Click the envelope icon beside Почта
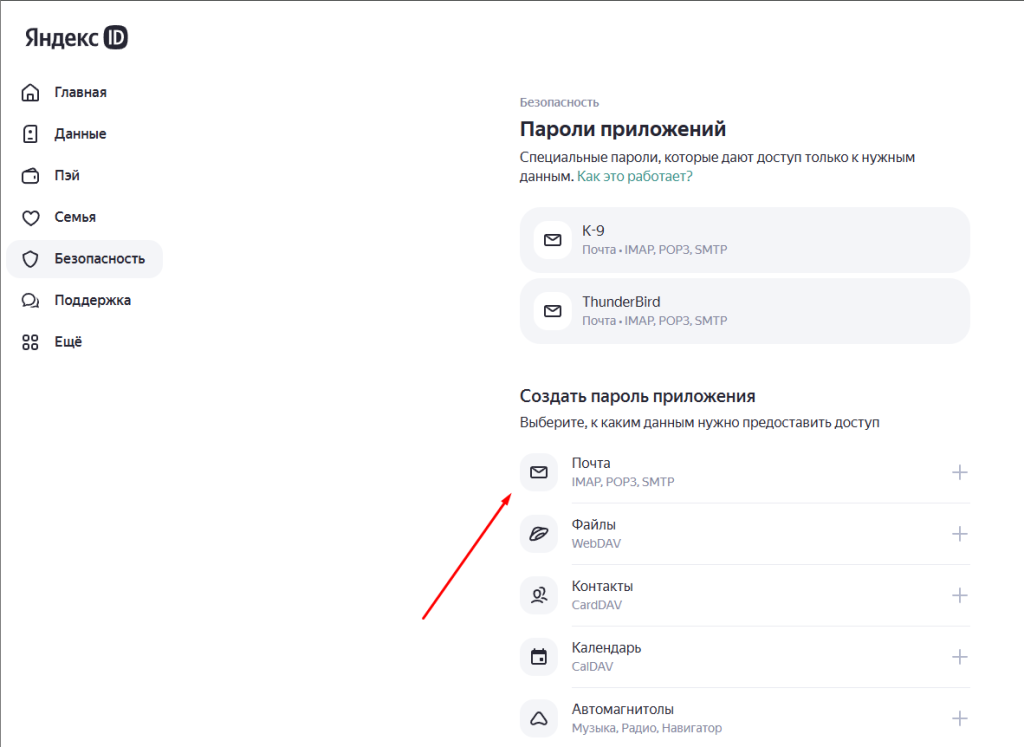1024x747 pixels. [539, 471]
